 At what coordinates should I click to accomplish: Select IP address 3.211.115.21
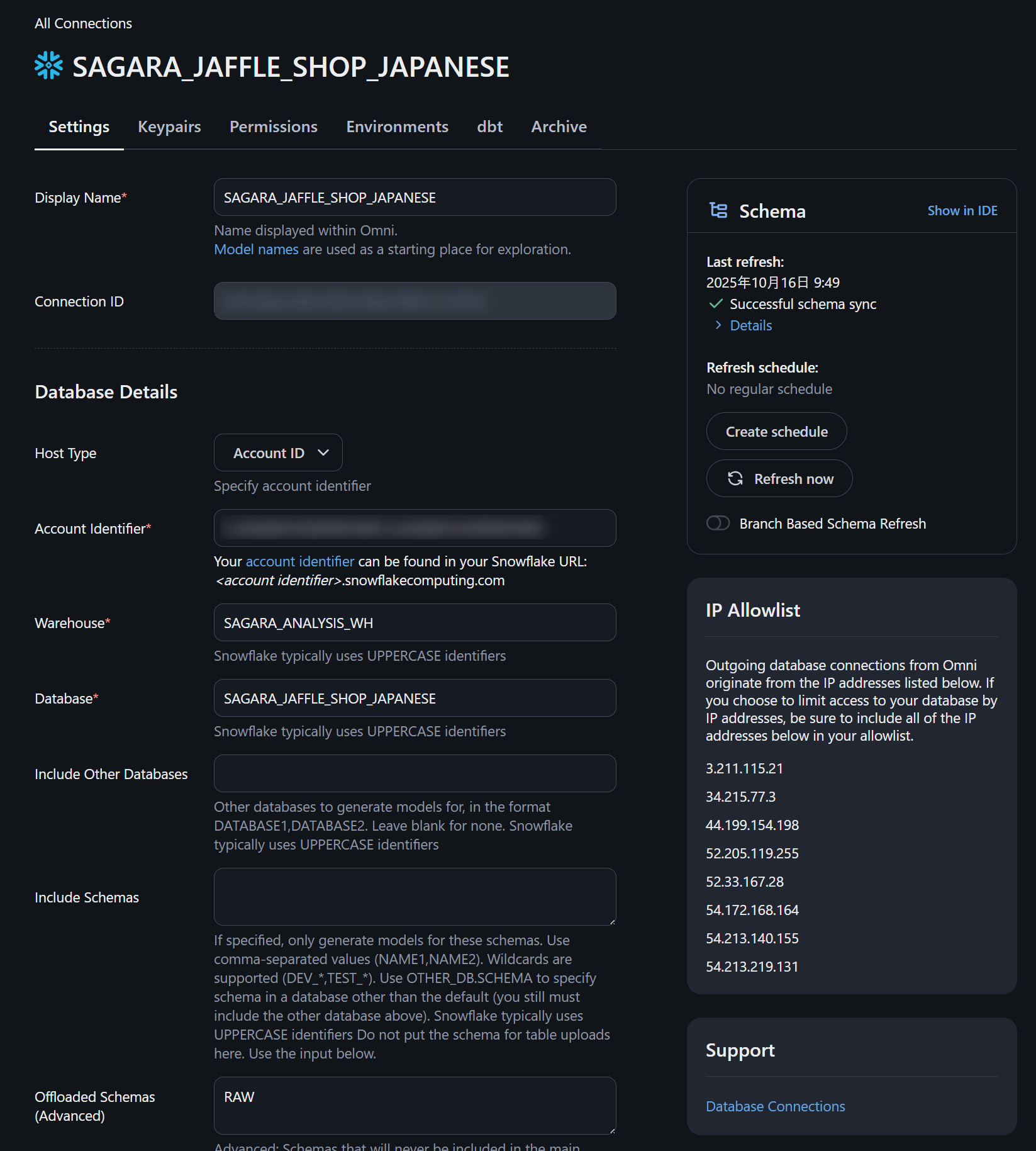(745, 768)
